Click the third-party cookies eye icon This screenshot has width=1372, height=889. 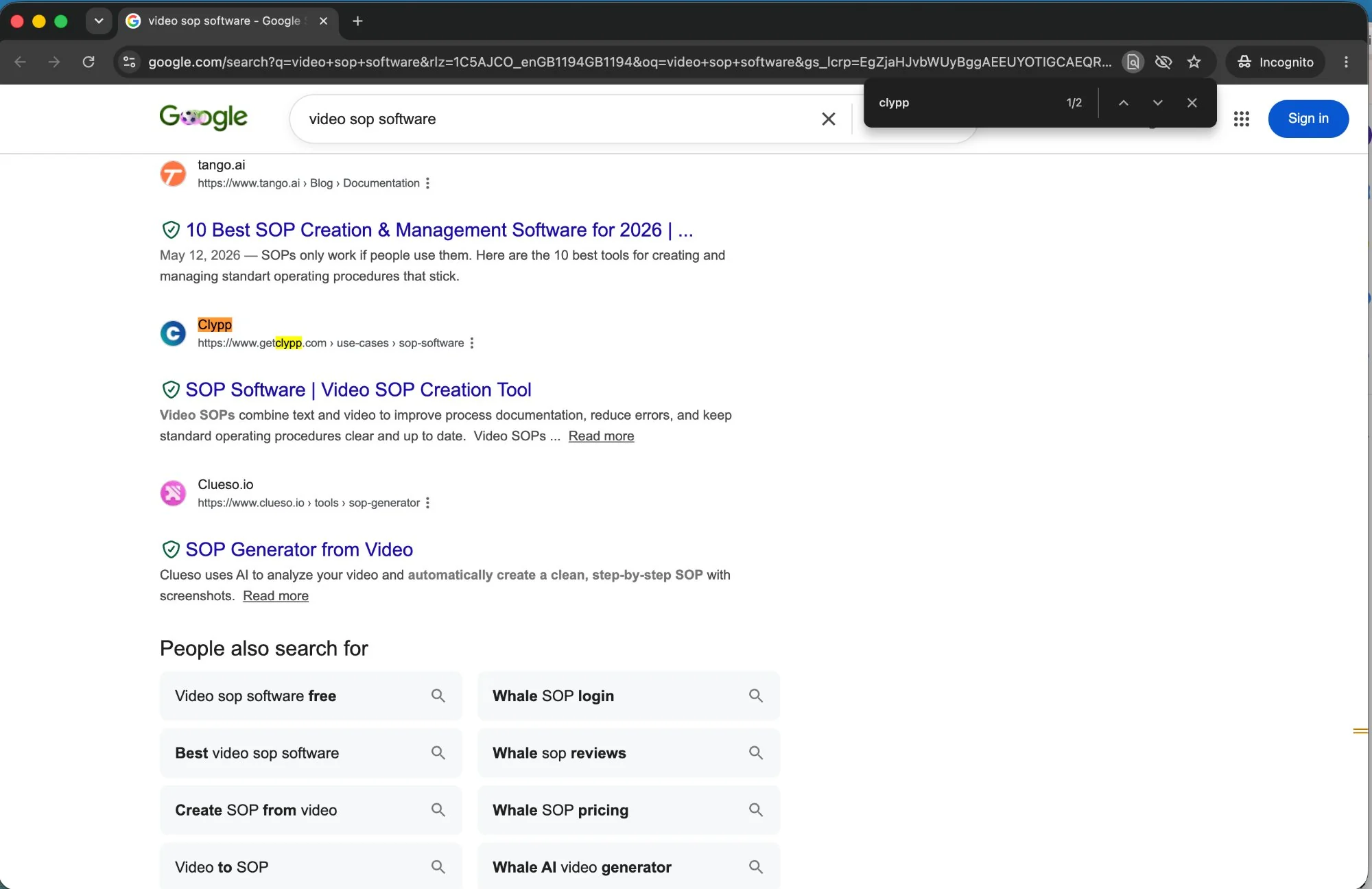pyautogui.click(x=1163, y=62)
